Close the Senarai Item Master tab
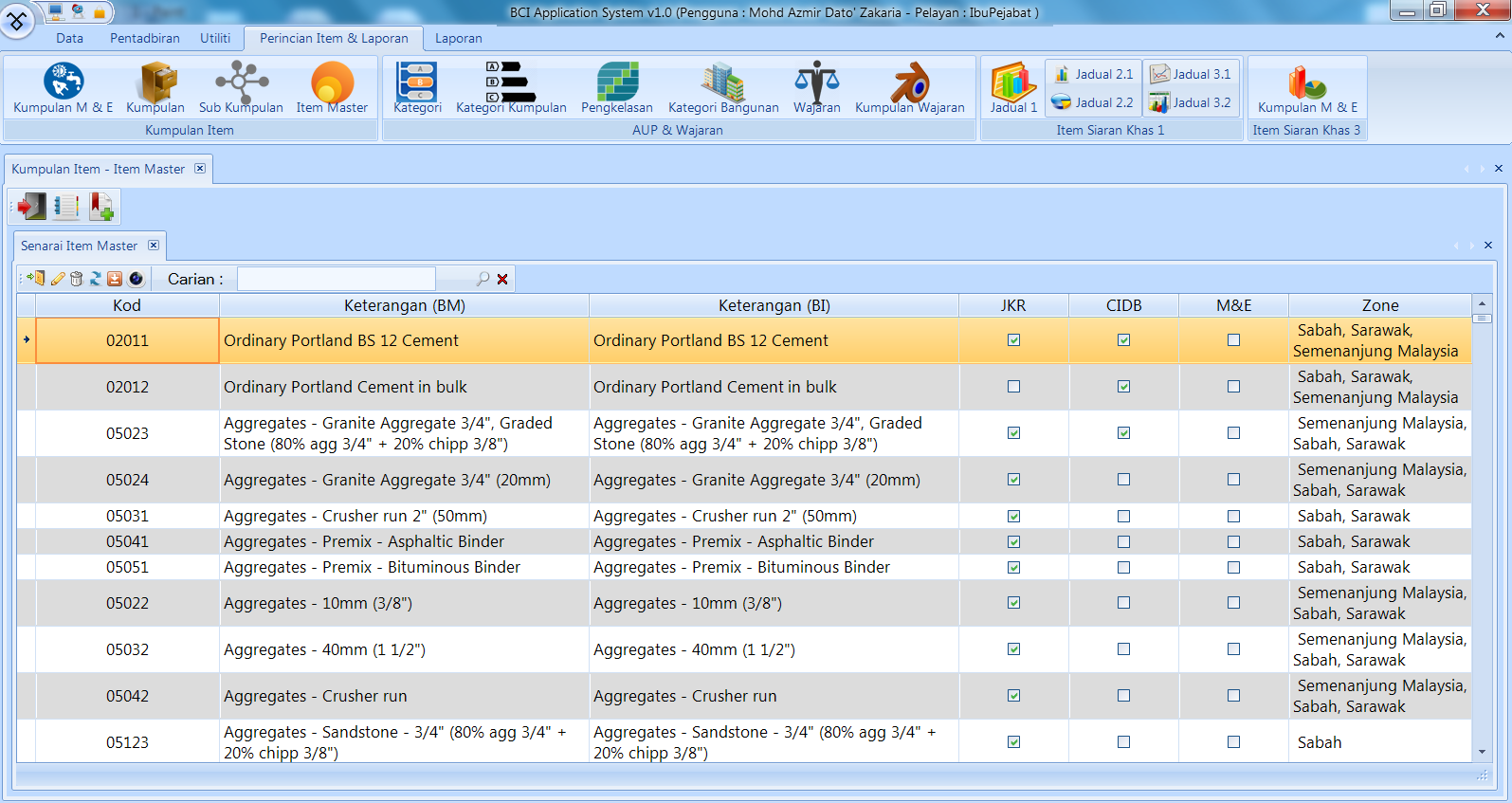The image size is (1512, 803). 154,246
